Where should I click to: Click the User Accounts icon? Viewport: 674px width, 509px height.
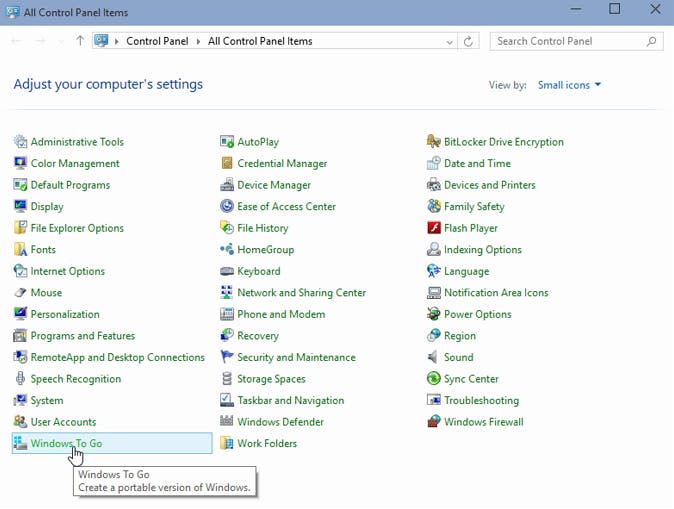coord(20,421)
